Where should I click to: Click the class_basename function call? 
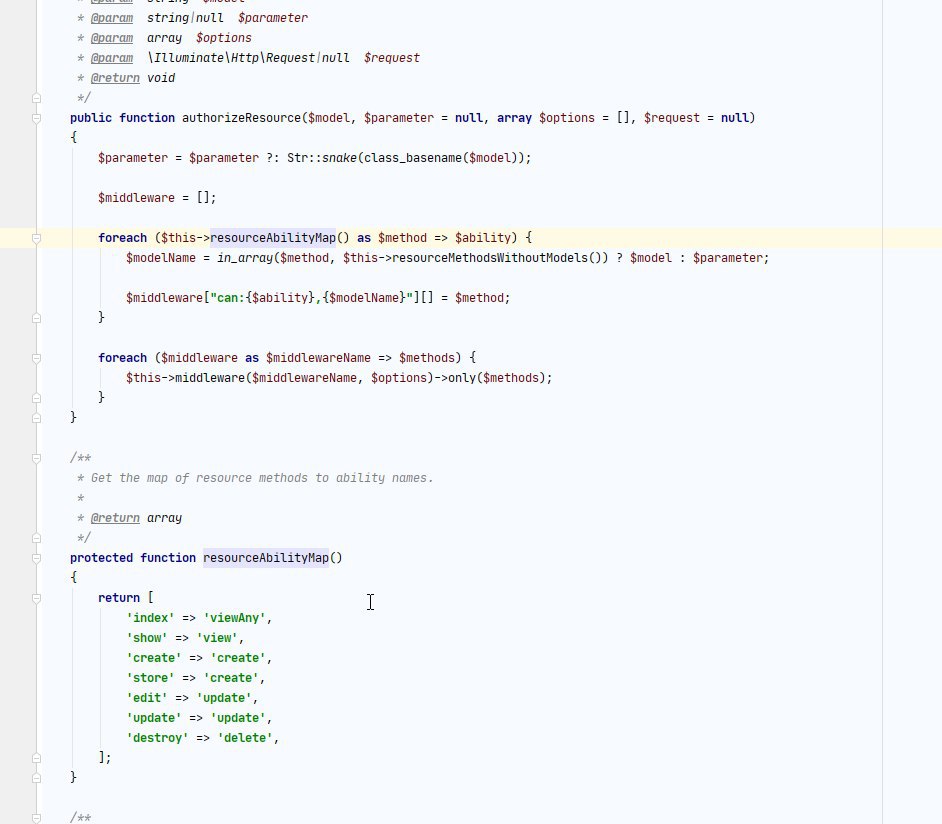pos(413,158)
